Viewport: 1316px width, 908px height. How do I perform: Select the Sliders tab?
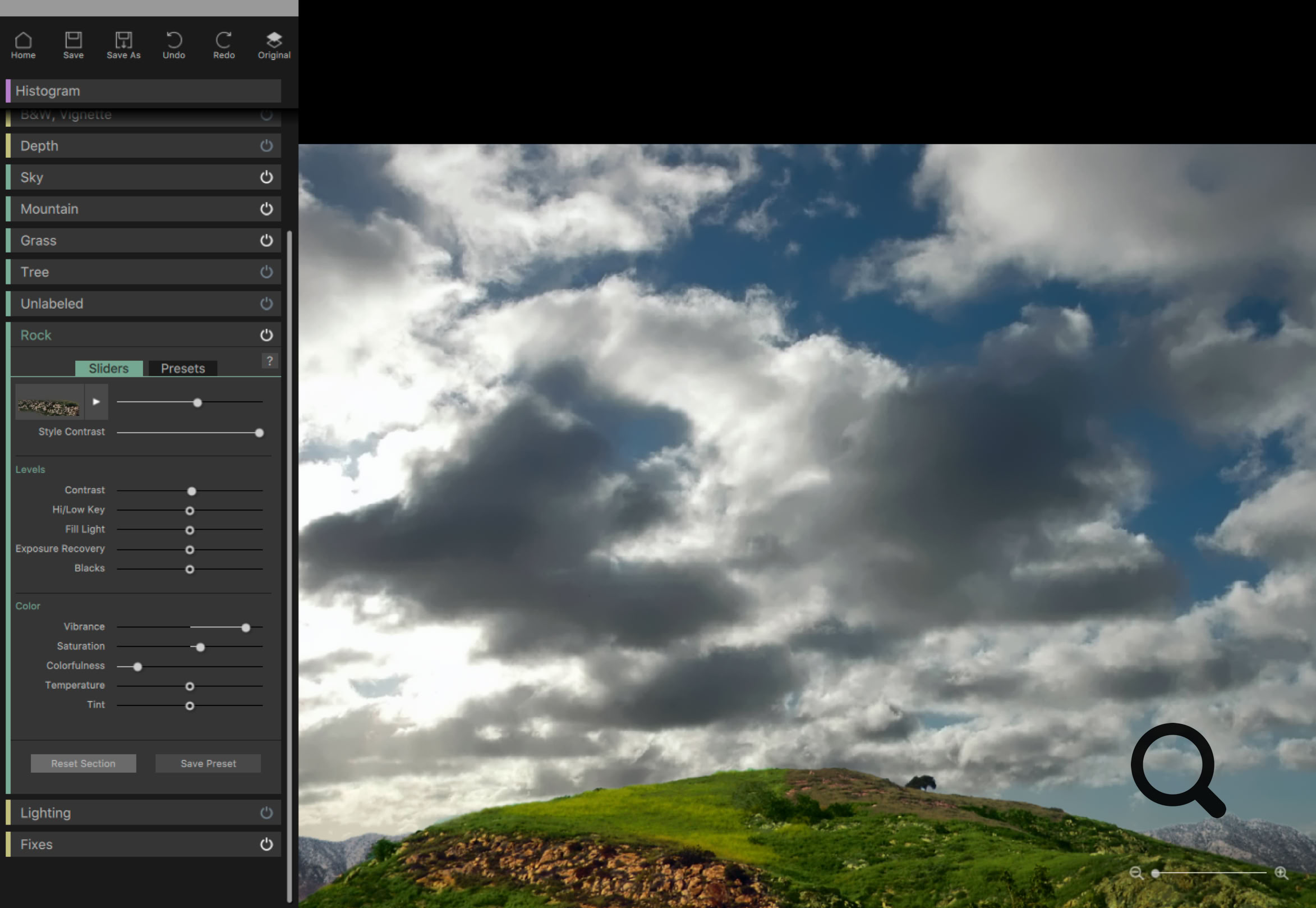[109, 368]
